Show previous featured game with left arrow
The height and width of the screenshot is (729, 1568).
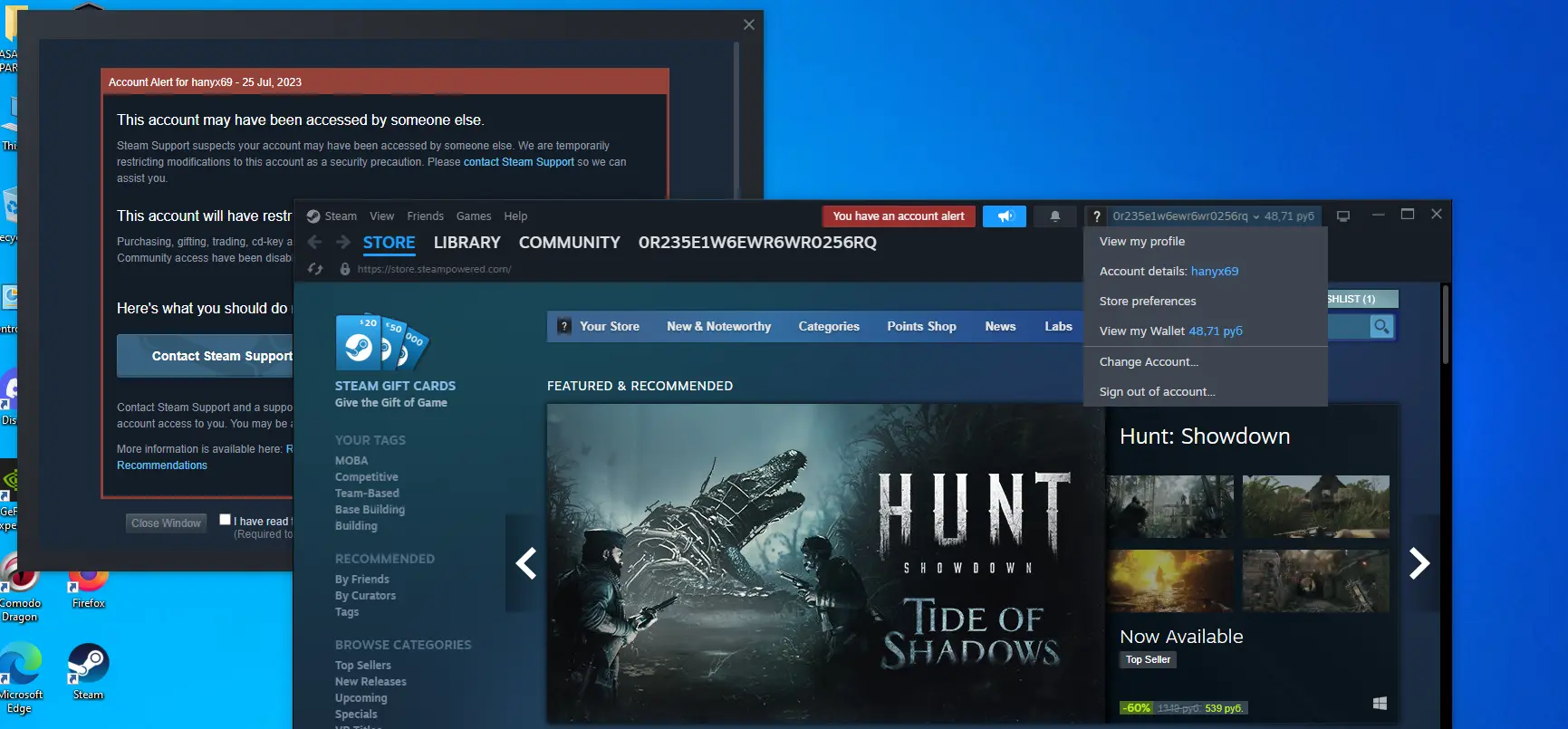pyautogui.click(x=526, y=563)
